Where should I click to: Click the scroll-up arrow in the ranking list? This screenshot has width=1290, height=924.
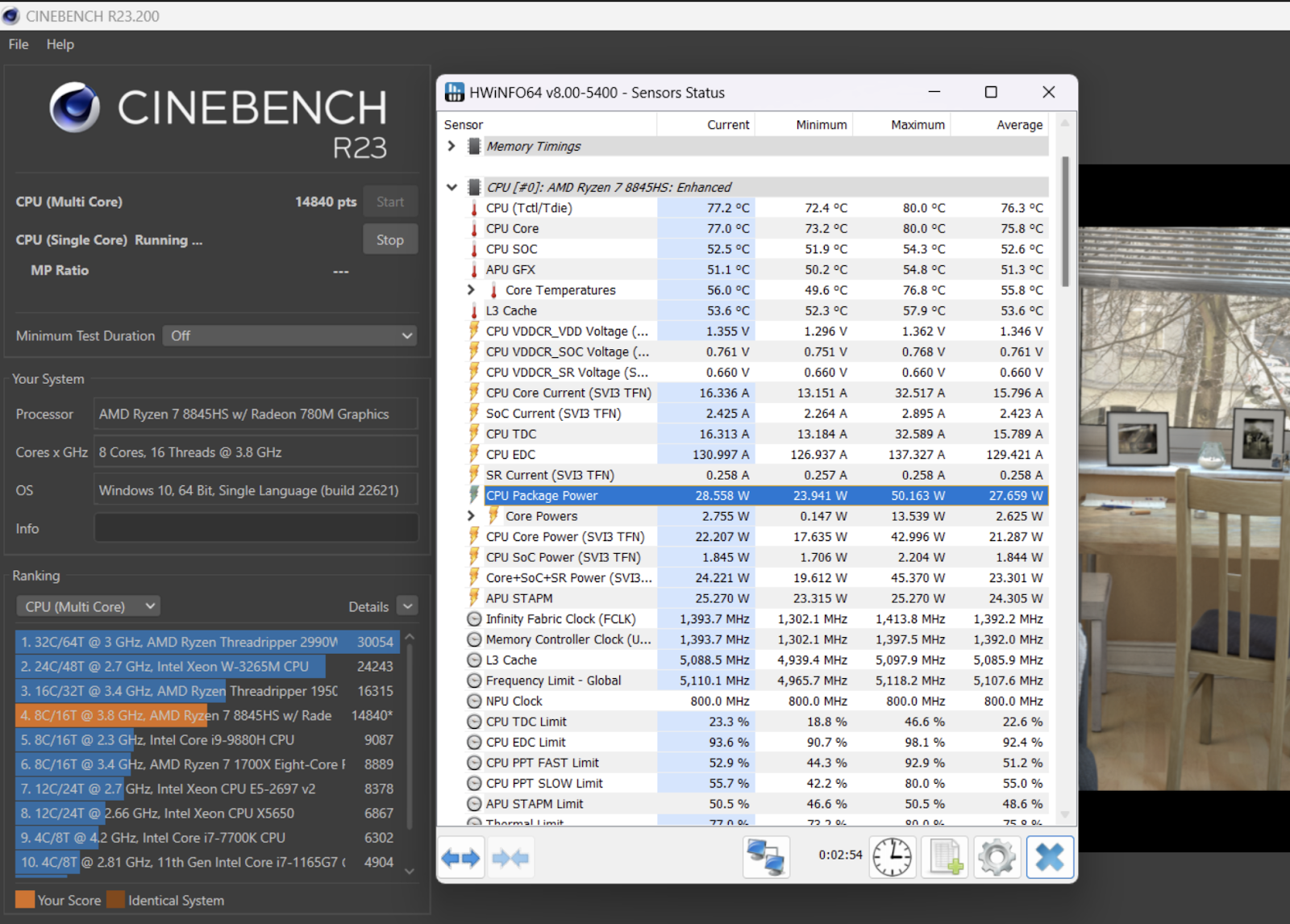point(410,637)
